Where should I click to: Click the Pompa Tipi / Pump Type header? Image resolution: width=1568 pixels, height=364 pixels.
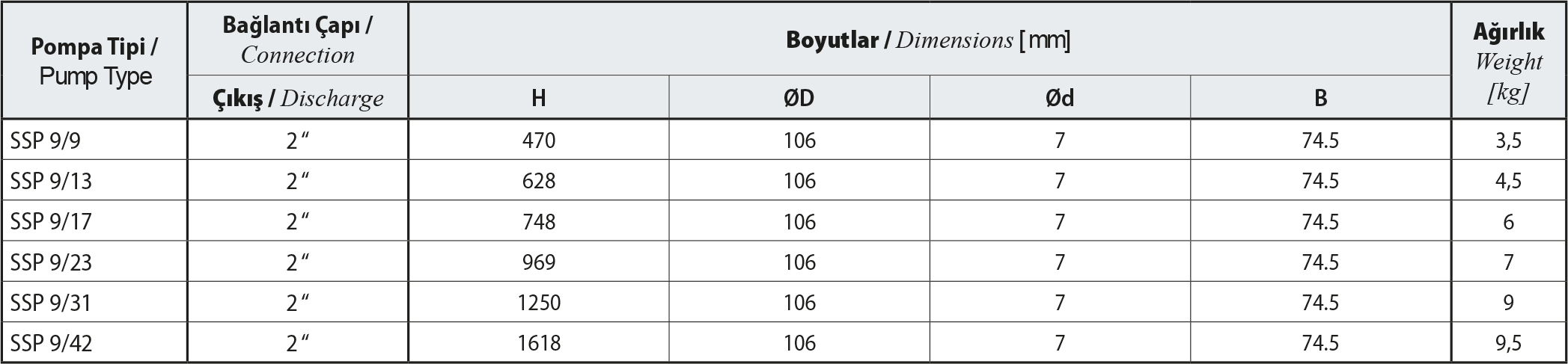(x=94, y=61)
